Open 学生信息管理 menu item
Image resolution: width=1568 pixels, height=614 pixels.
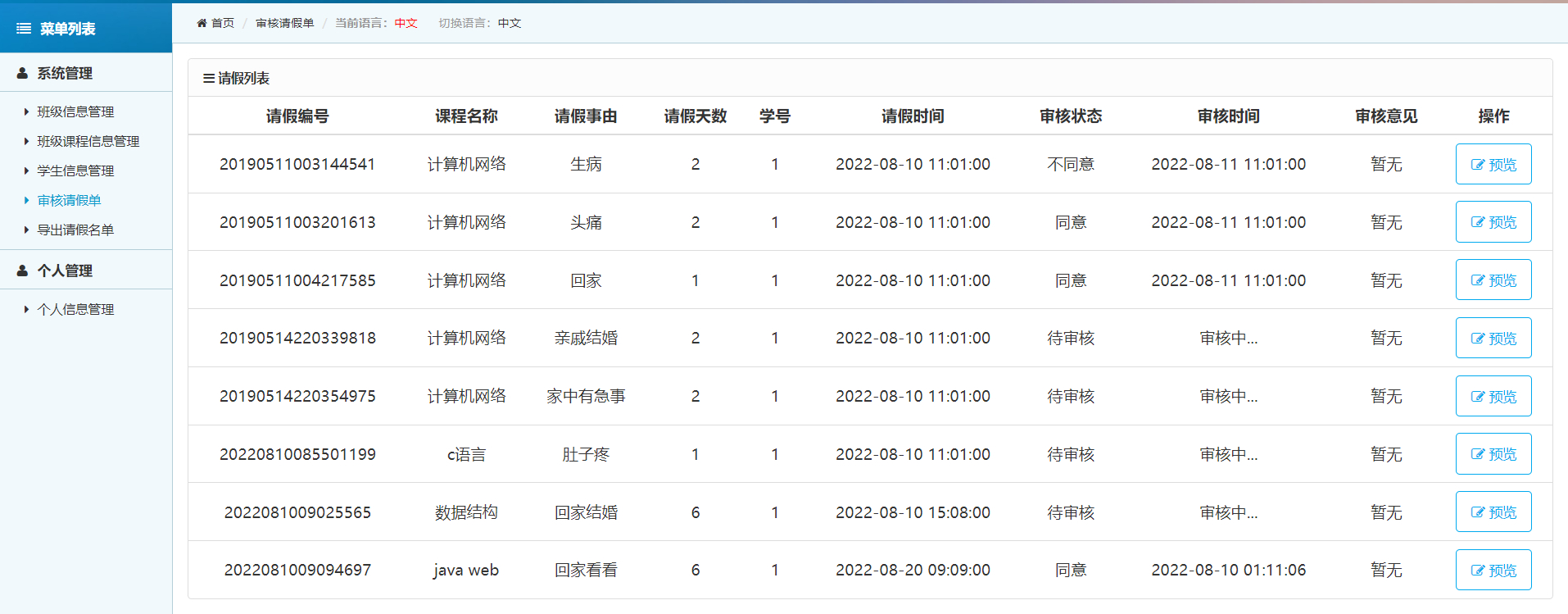point(75,171)
